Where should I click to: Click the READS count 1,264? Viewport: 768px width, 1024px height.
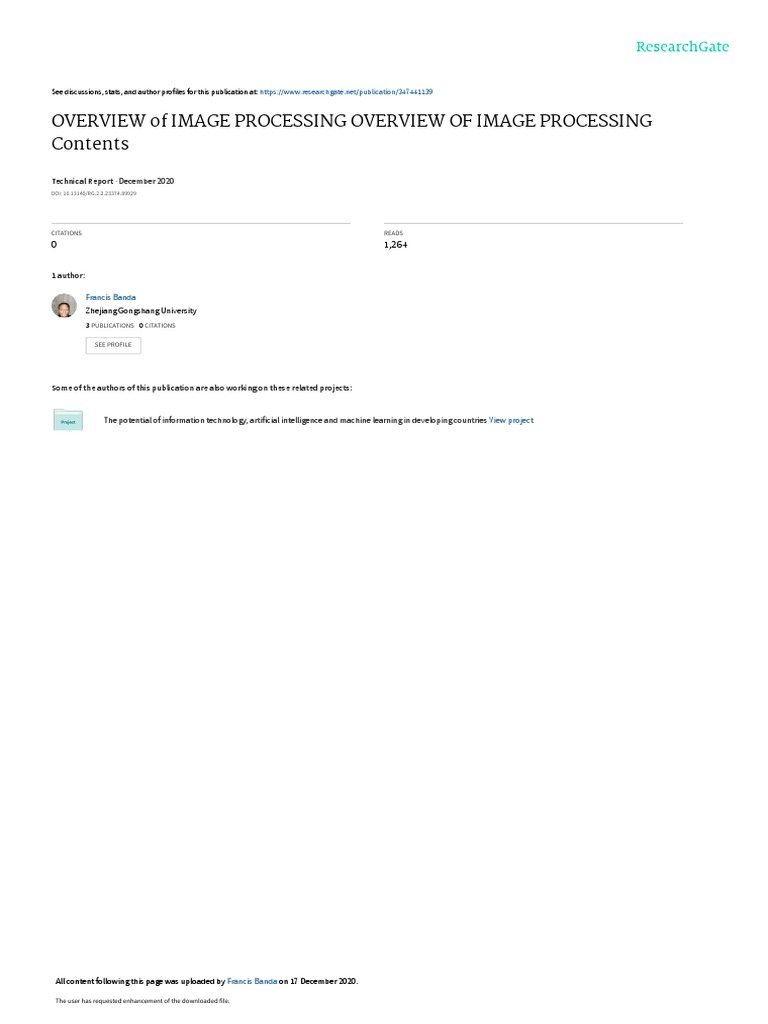[396, 245]
